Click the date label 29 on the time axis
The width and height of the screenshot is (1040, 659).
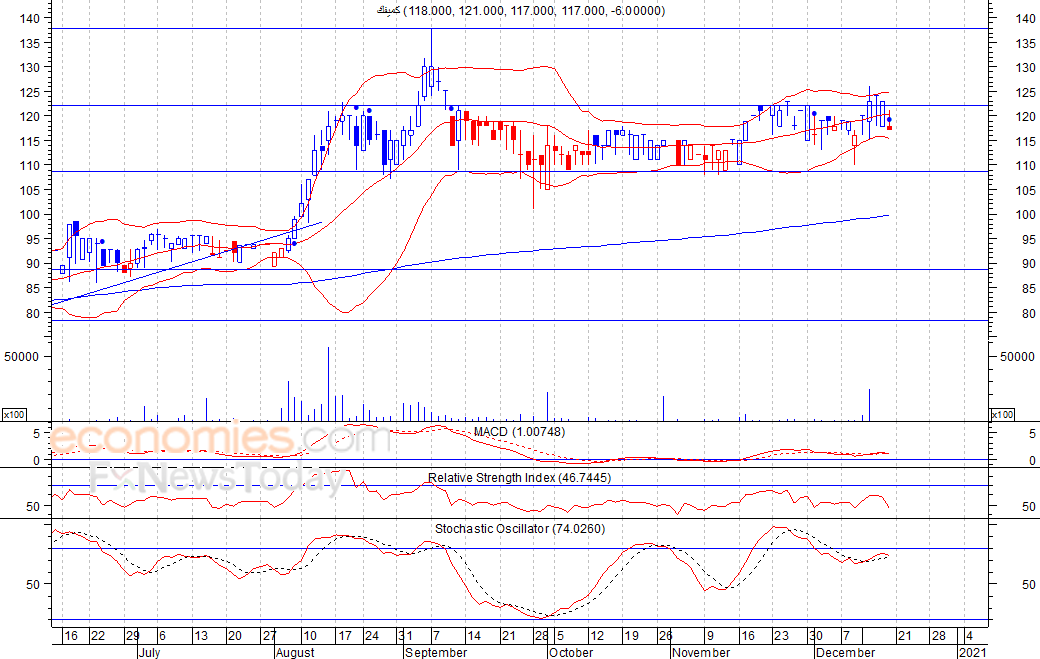pyautogui.click(x=133, y=636)
